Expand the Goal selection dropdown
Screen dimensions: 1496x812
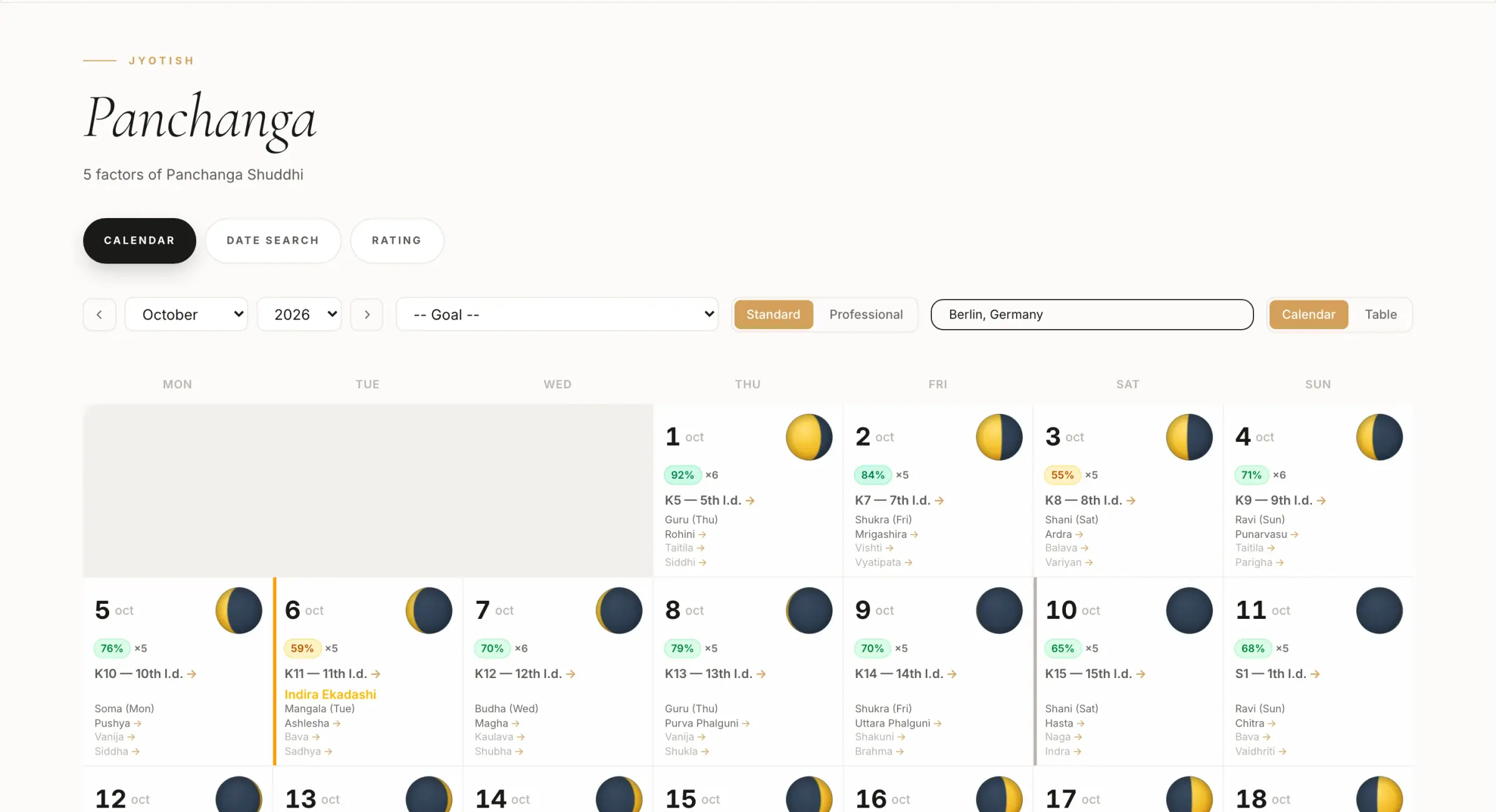(557, 314)
